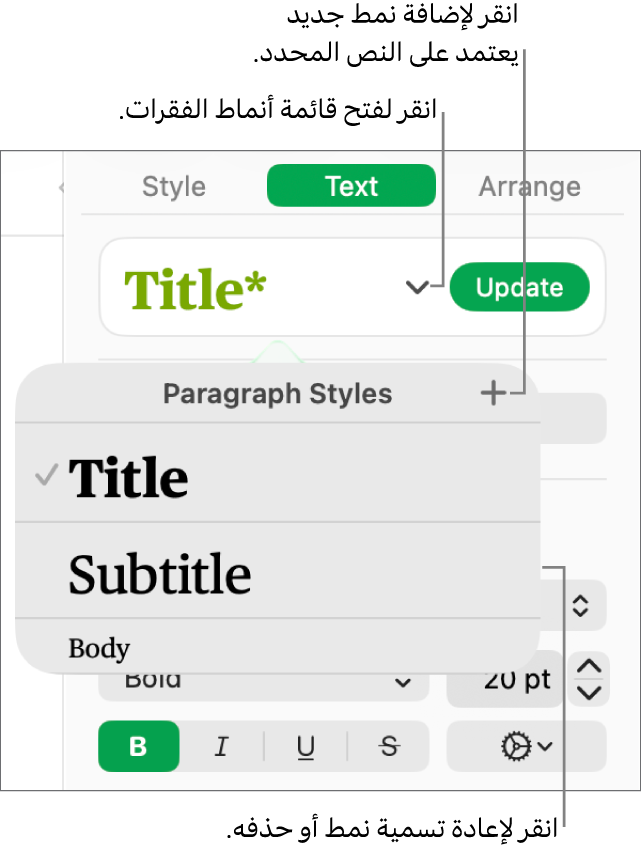Click the Update button

[519, 288]
